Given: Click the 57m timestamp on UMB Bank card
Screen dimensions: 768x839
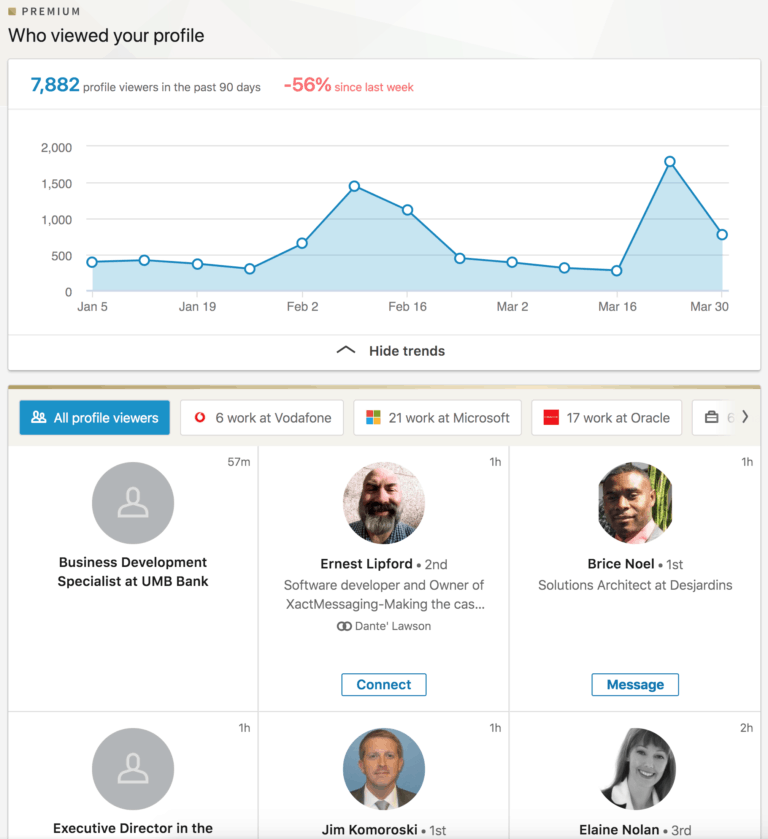Looking at the screenshot, I should (239, 462).
